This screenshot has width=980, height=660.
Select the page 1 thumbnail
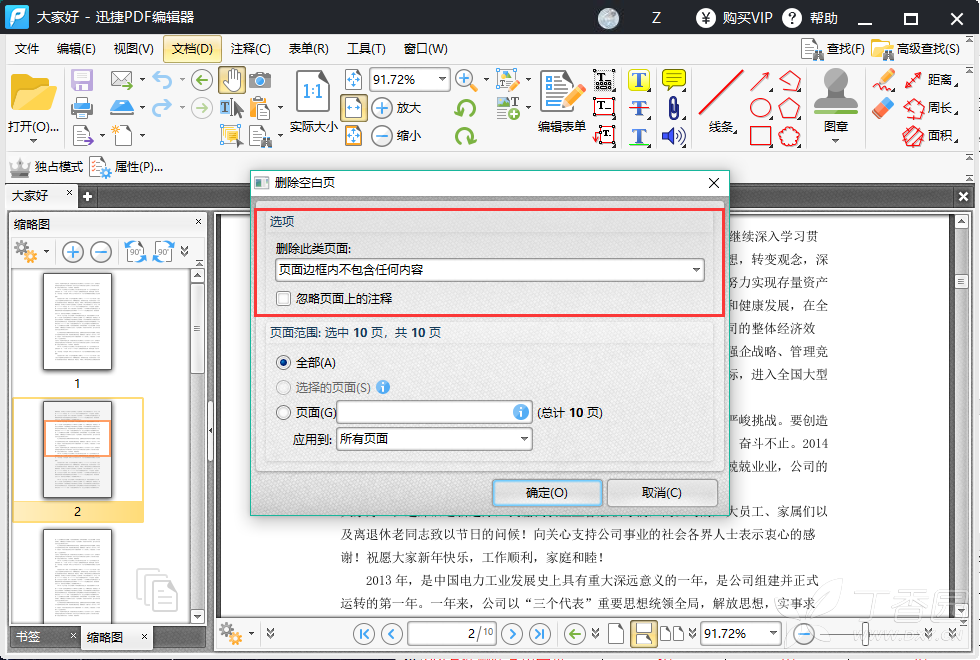78,322
